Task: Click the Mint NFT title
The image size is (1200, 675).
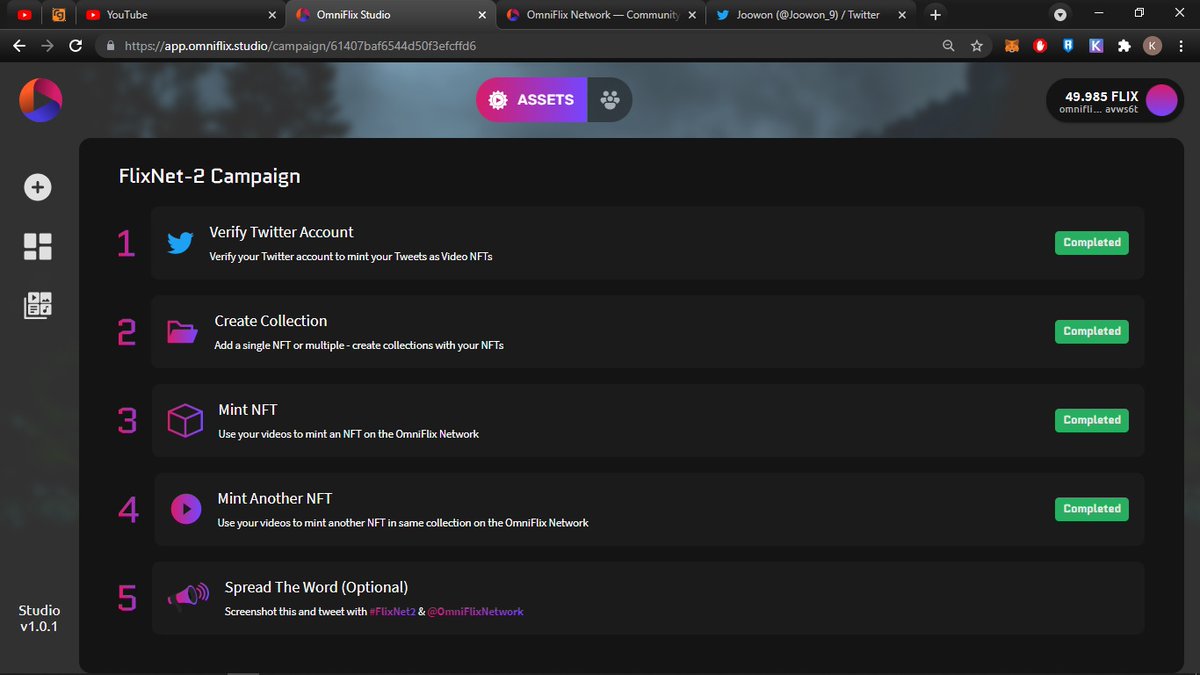Action: pos(248,410)
